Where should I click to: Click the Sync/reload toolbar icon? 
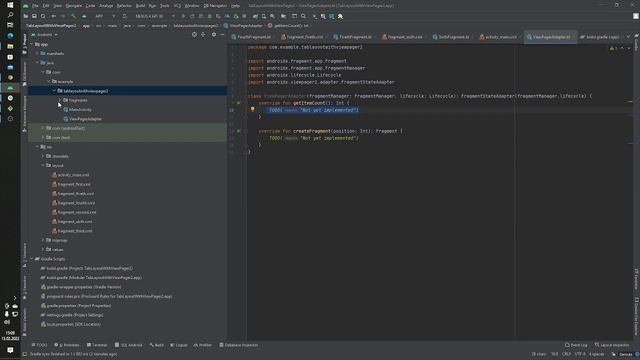coord(43,16)
